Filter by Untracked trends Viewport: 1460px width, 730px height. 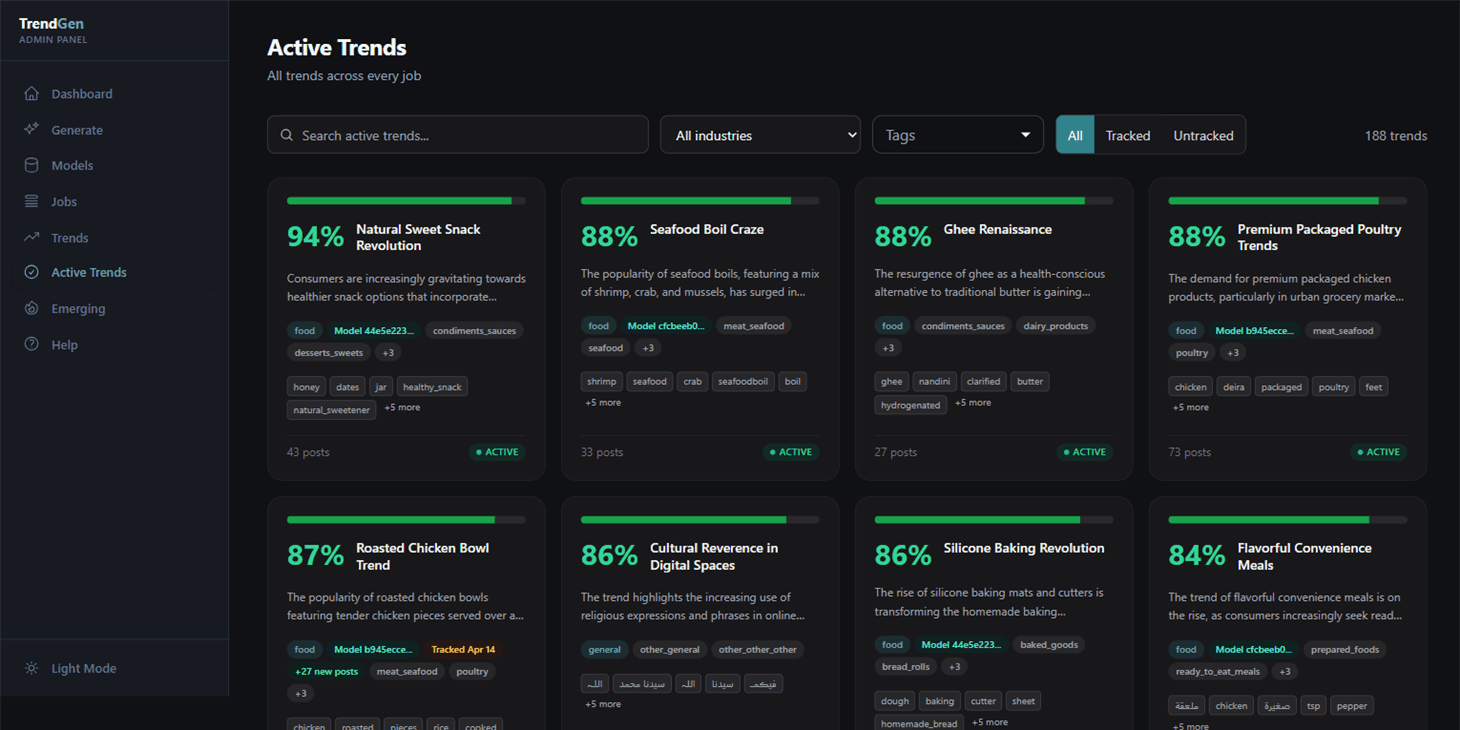point(1203,135)
